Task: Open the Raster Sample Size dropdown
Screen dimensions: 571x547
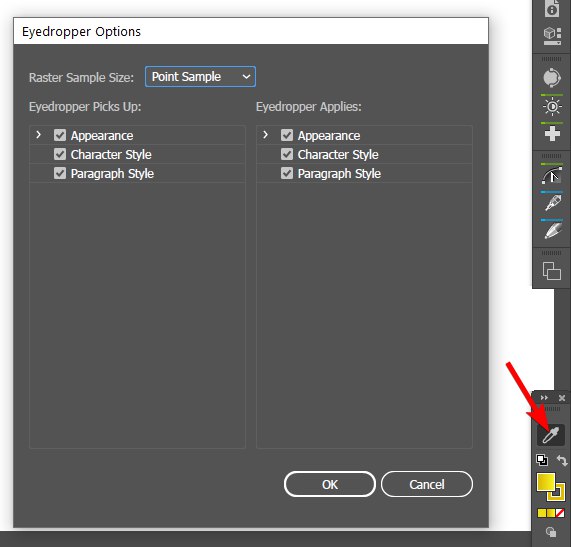Action: 200,76
